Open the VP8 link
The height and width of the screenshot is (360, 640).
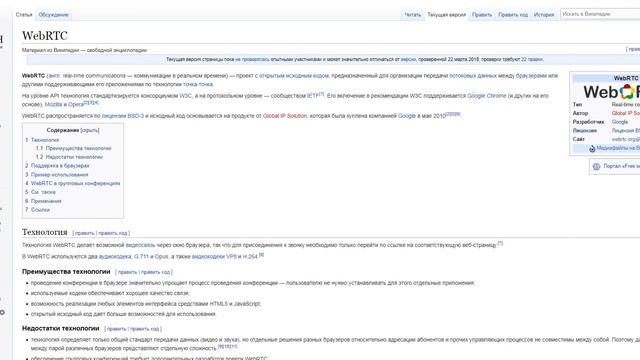[x=231, y=257]
